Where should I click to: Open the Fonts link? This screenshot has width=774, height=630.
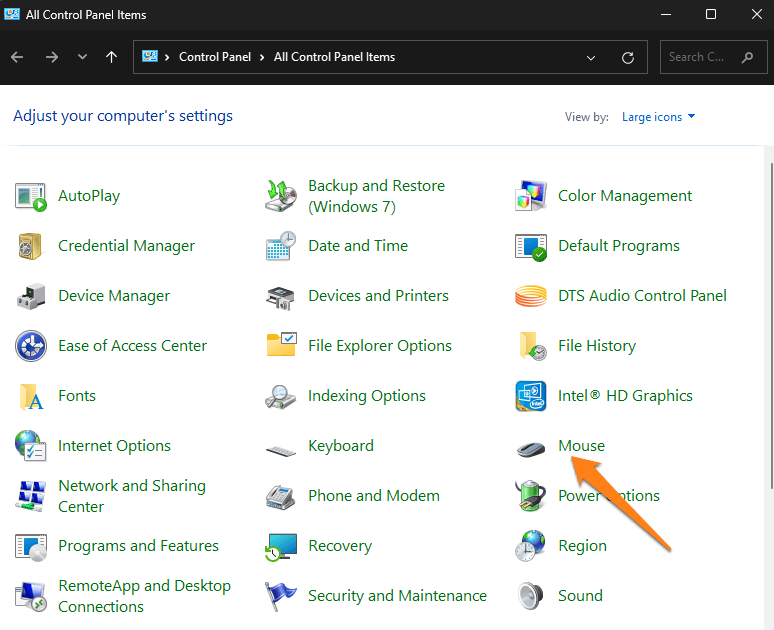[77, 396]
